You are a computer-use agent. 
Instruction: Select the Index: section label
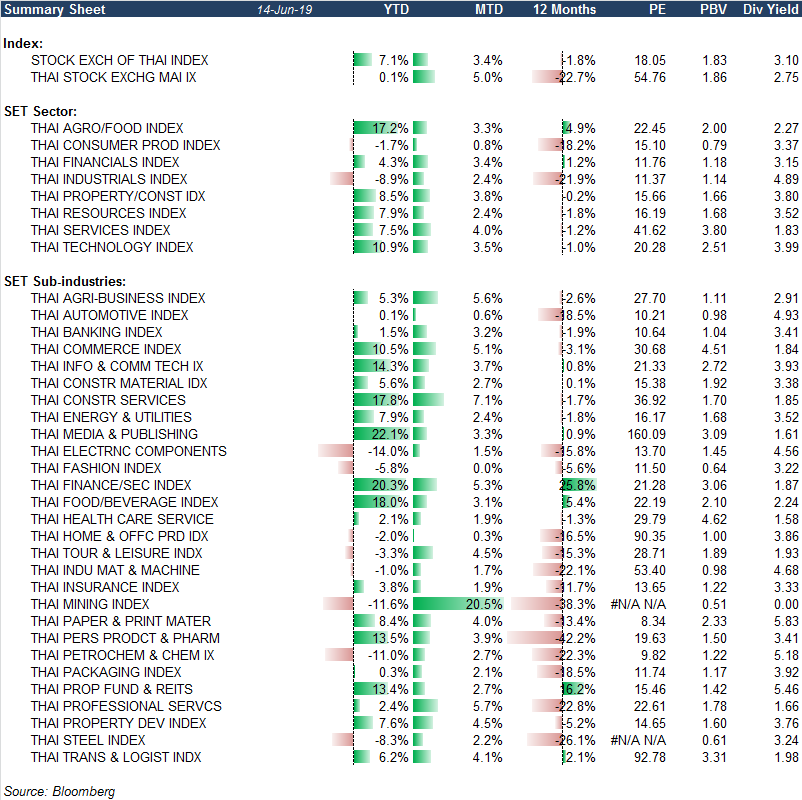(23, 43)
